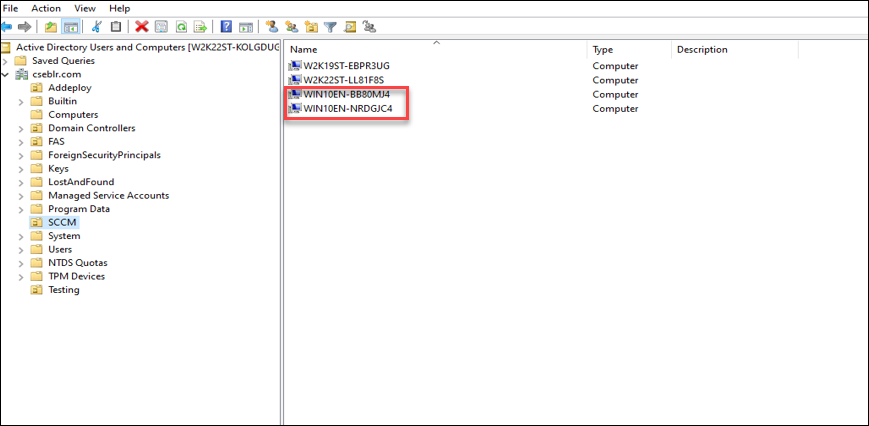Click the Paste clipboard icon
Image resolution: width=869 pixels, height=426 pixels.
115,27
